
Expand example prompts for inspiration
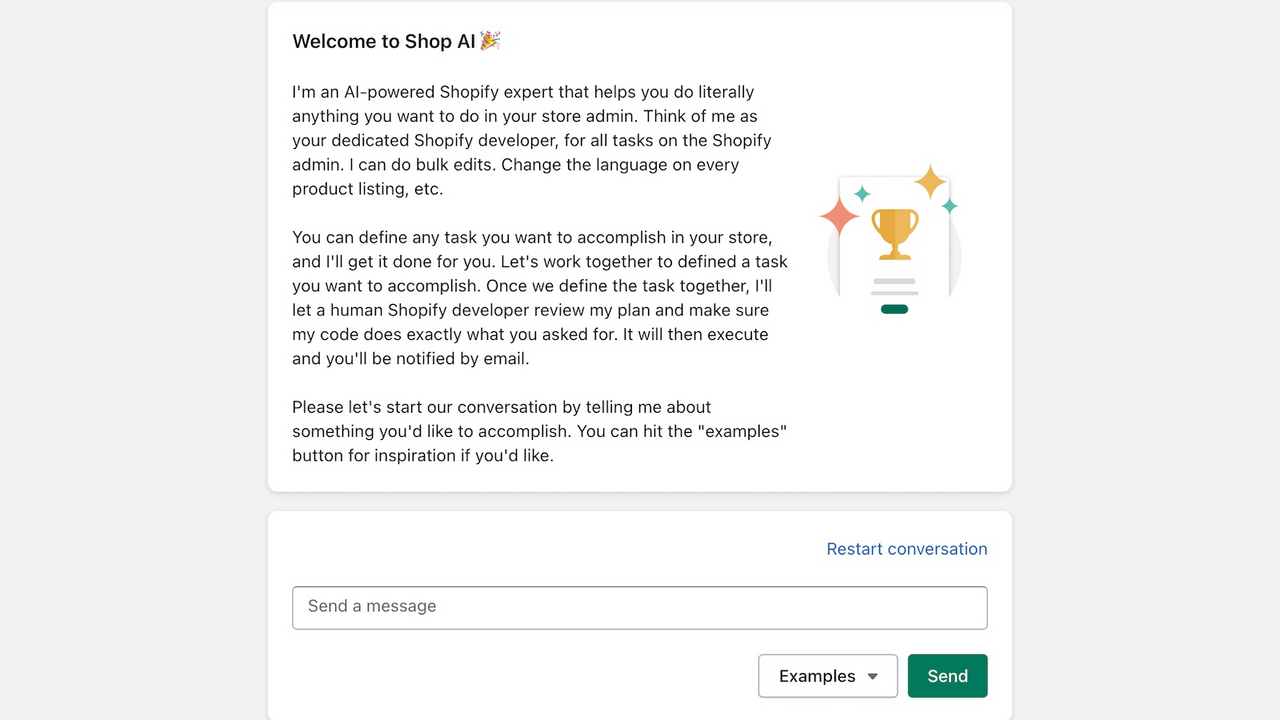[827, 675]
